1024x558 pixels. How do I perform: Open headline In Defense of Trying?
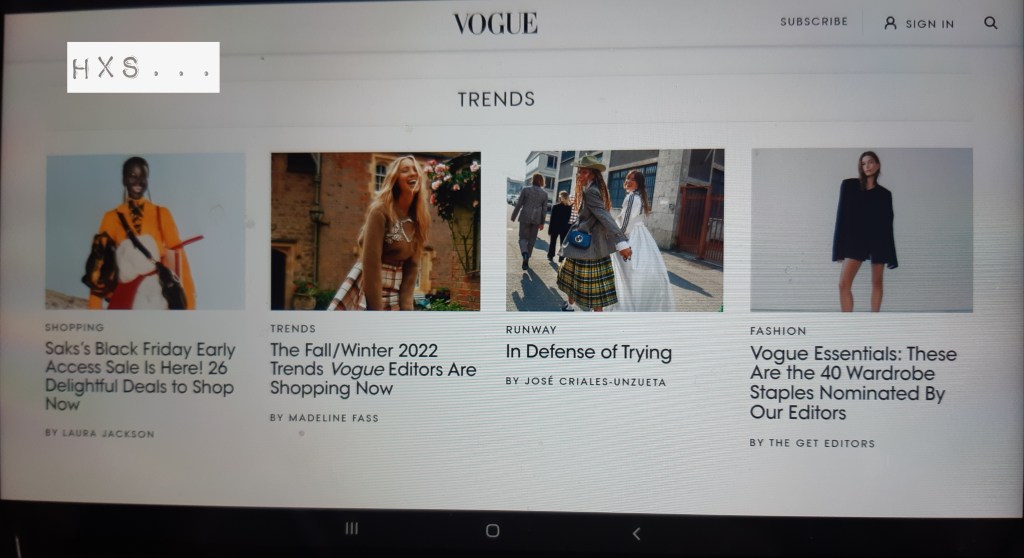588,352
